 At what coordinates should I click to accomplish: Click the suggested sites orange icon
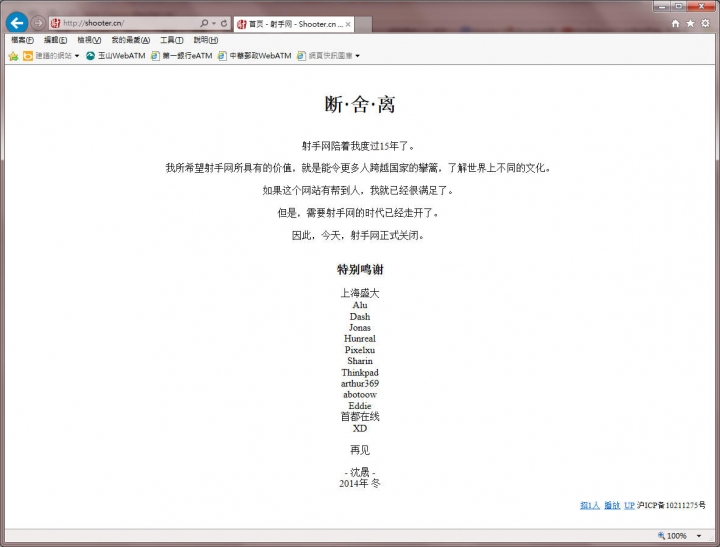[28, 56]
